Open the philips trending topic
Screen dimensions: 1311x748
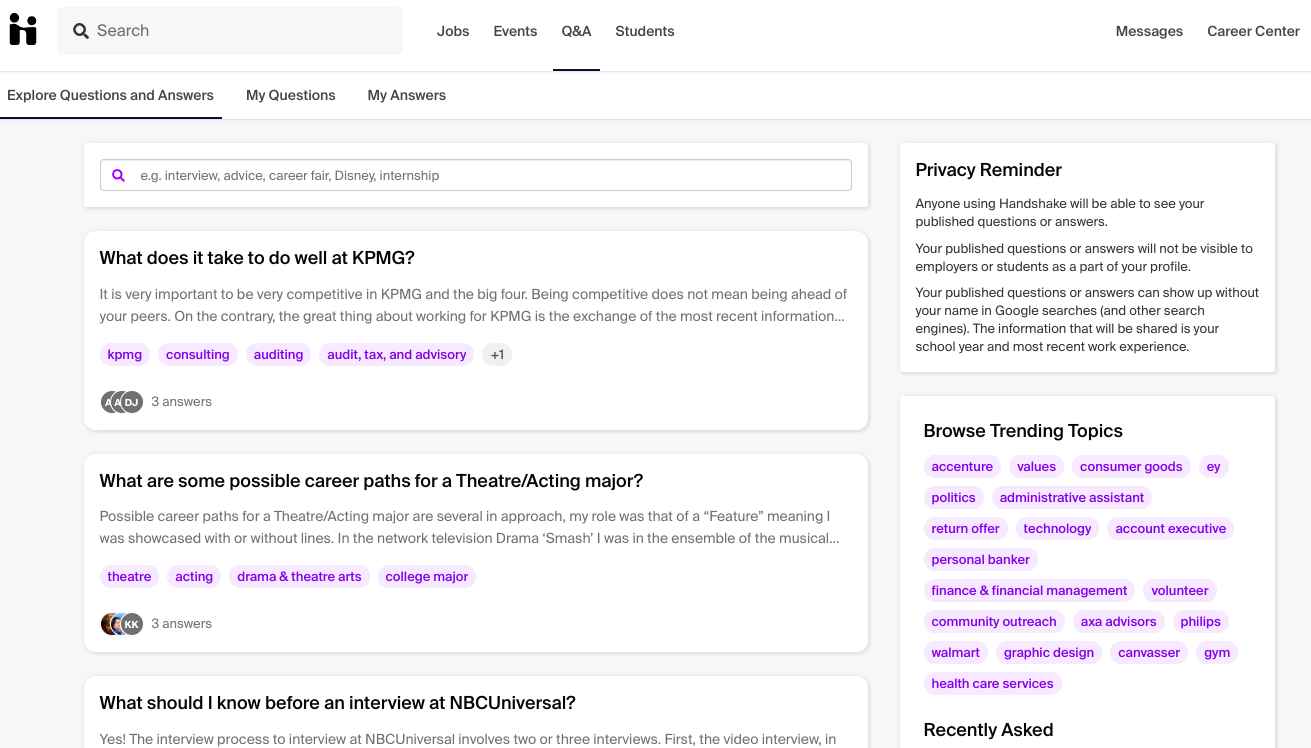pos(1200,621)
